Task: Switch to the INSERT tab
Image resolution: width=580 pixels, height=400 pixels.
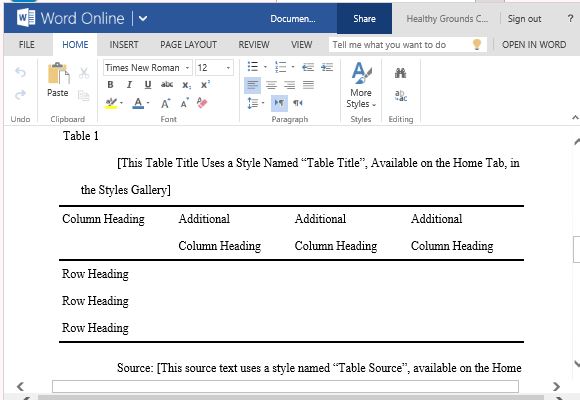Action: tap(124, 45)
